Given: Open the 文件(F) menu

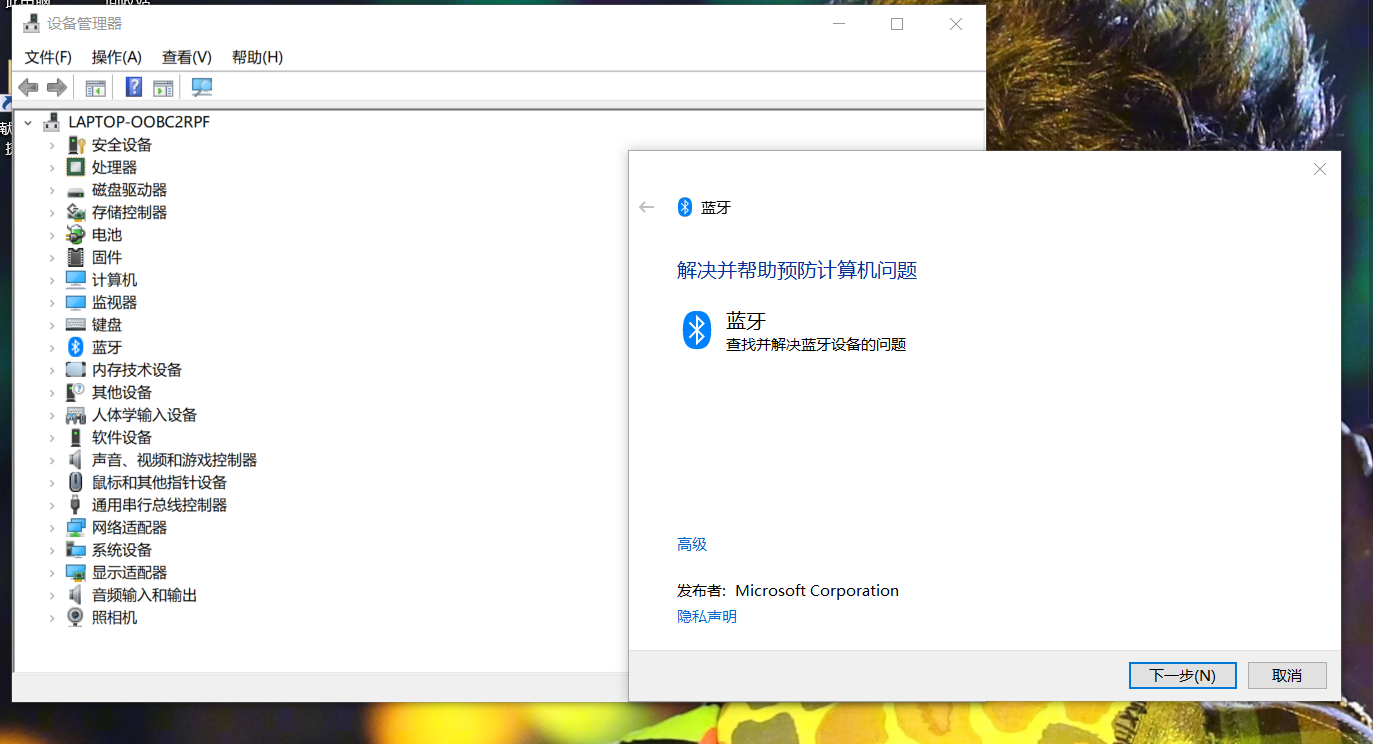Looking at the screenshot, I should pos(48,57).
